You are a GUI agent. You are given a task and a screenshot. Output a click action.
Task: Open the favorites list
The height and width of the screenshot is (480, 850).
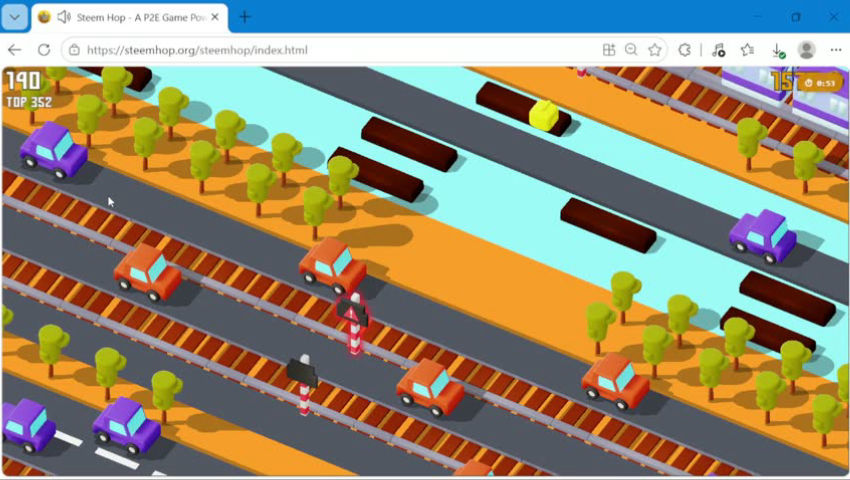748,50
